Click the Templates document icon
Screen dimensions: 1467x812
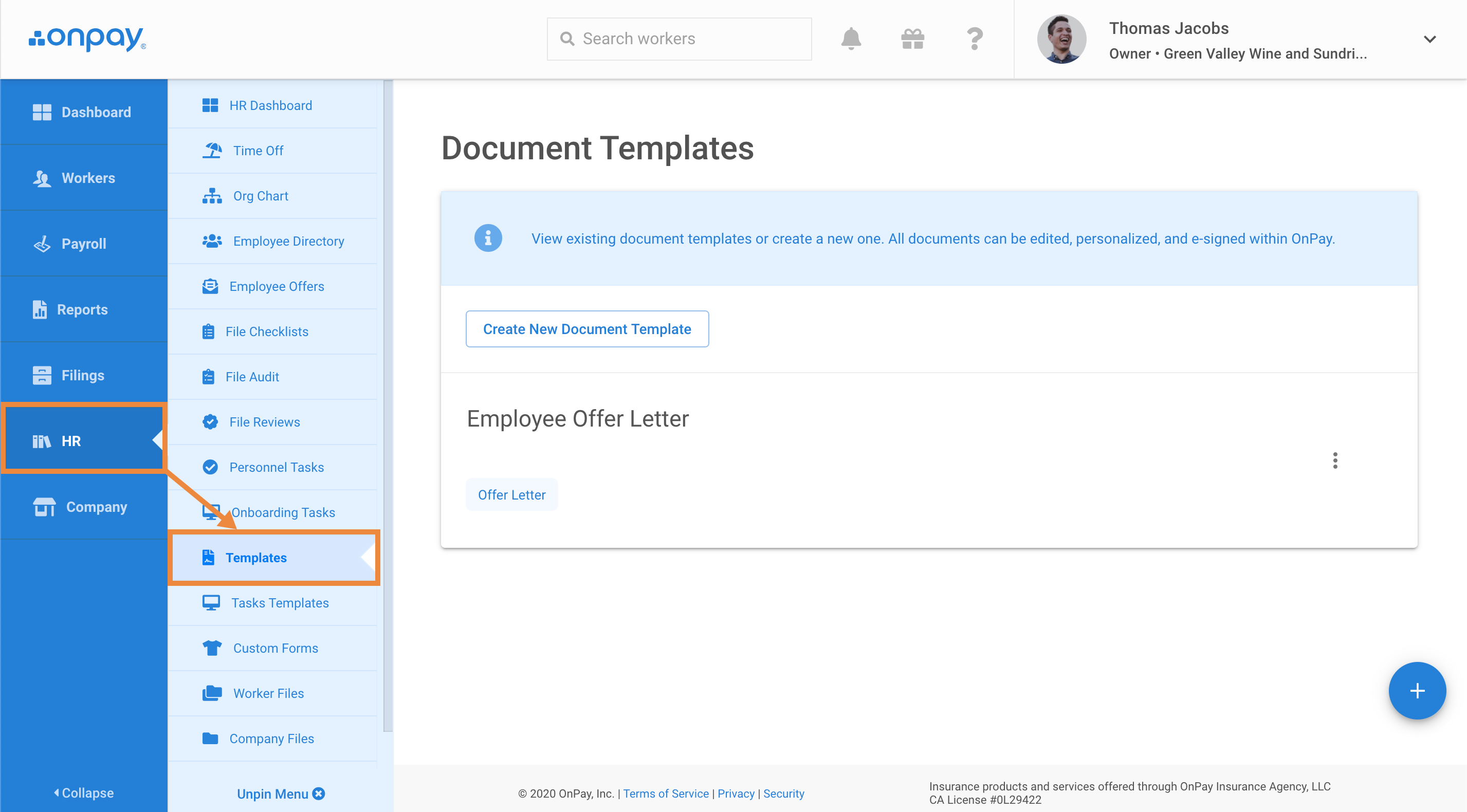[x=208, y=558]
